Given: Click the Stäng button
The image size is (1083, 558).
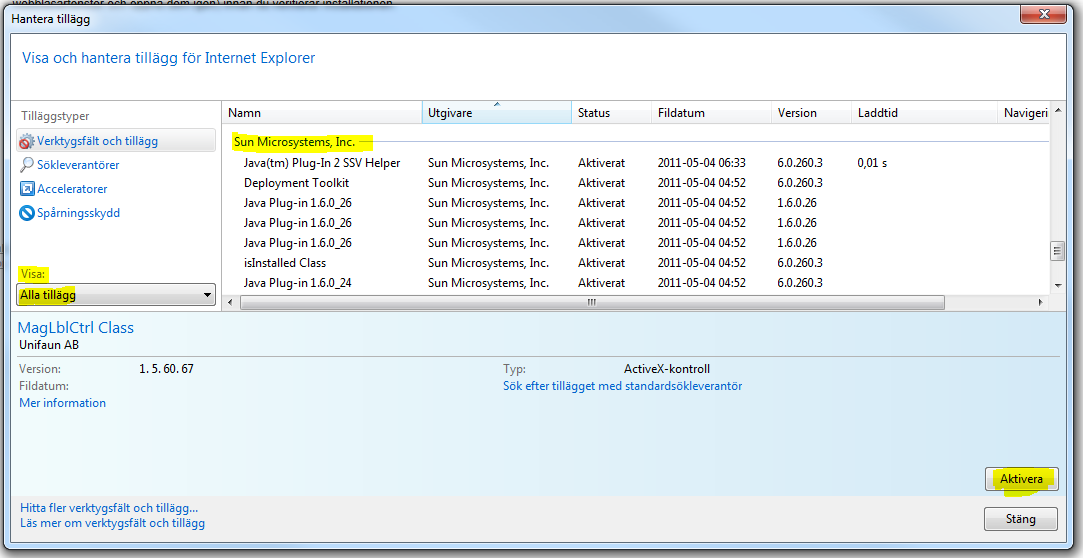Looking at the screenshot, I should click(1021, 519).
